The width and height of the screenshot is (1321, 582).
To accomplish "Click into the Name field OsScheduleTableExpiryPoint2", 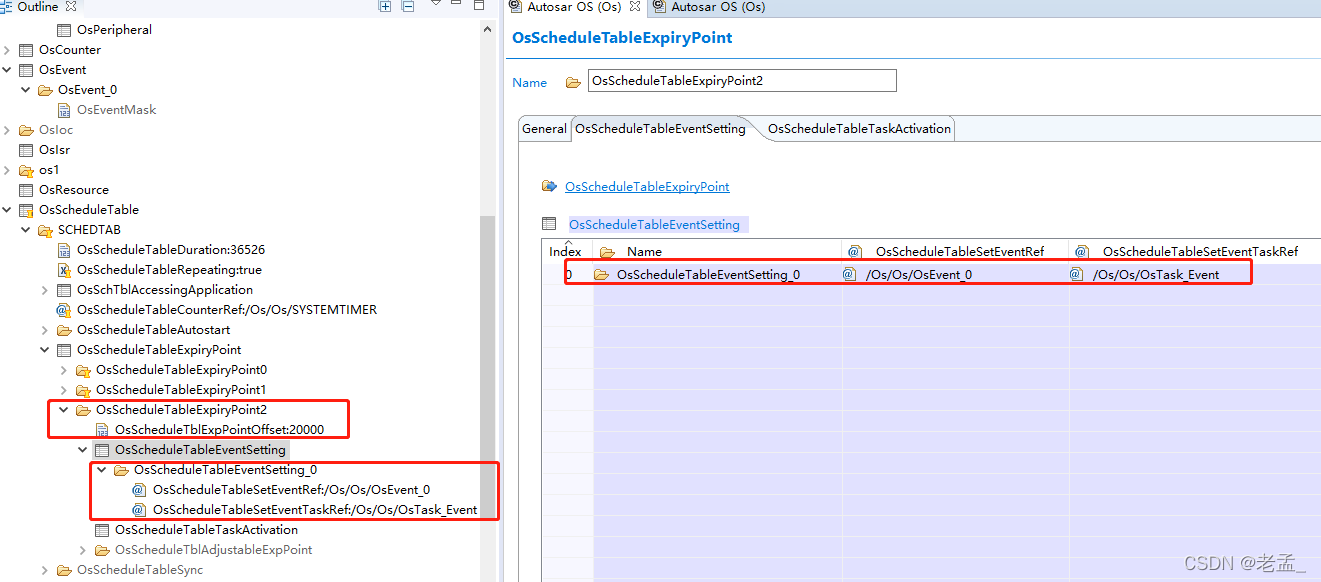I will click(742, 81).
